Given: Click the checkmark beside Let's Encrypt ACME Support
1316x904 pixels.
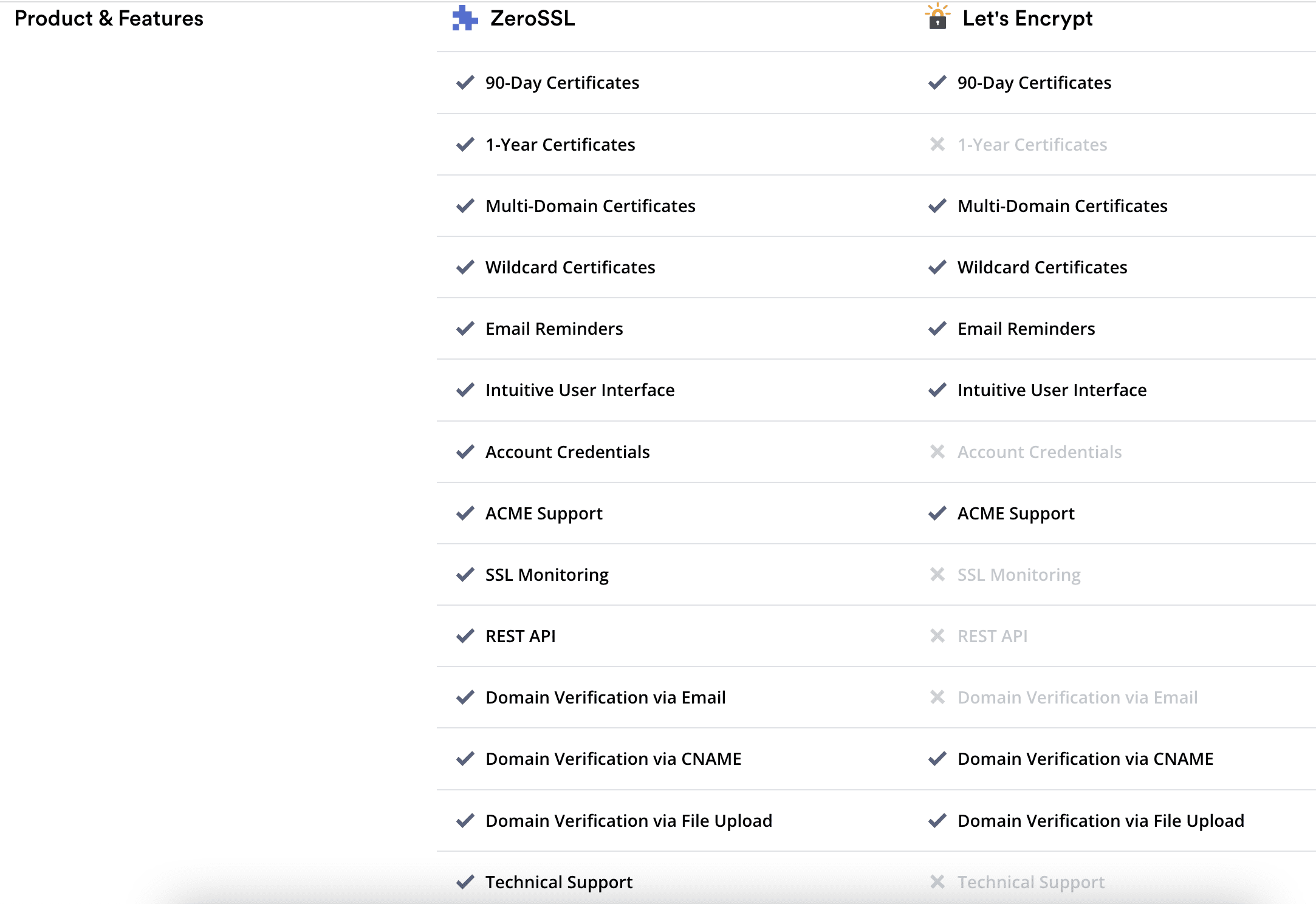Looking at the screenshot, I should [x=937, y=513].
